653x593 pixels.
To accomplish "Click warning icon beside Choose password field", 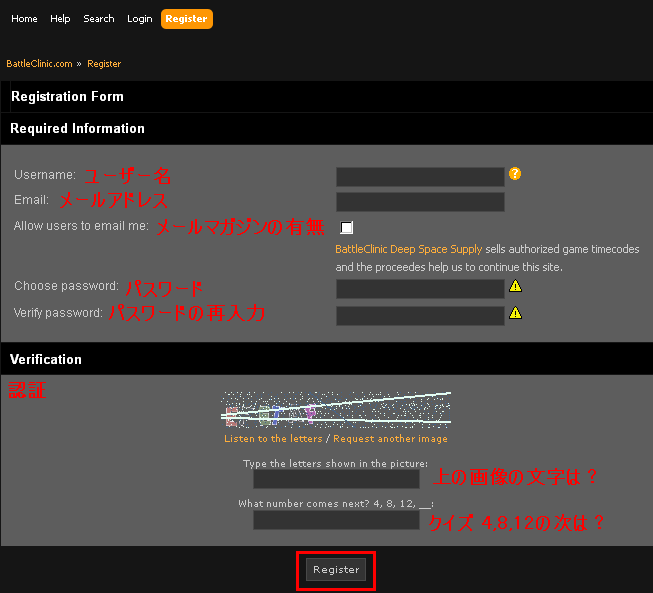I will [x=515, y=286].
